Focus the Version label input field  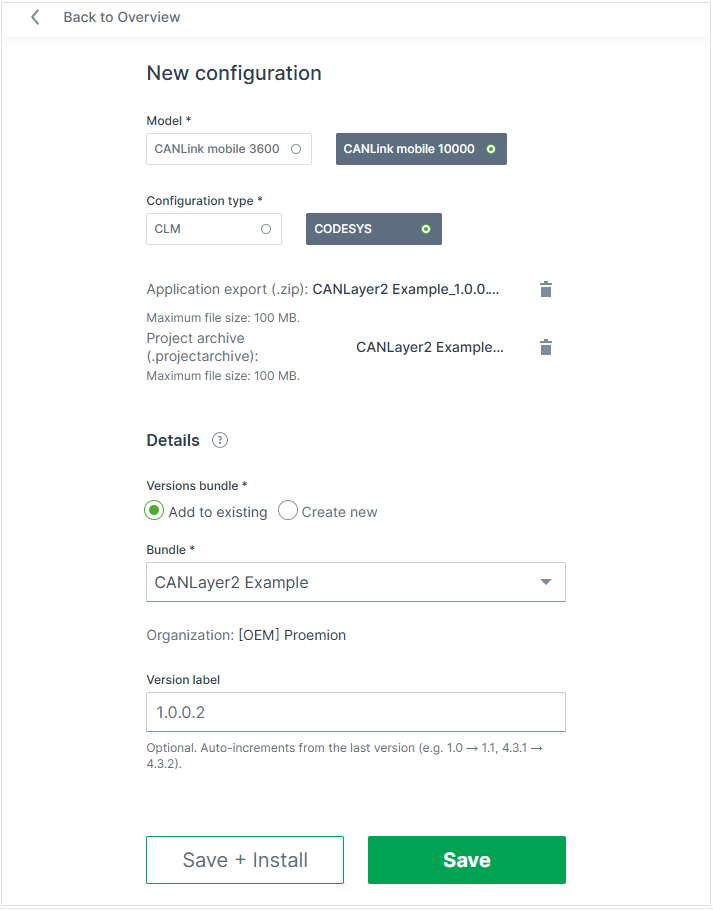pos(356,712)
